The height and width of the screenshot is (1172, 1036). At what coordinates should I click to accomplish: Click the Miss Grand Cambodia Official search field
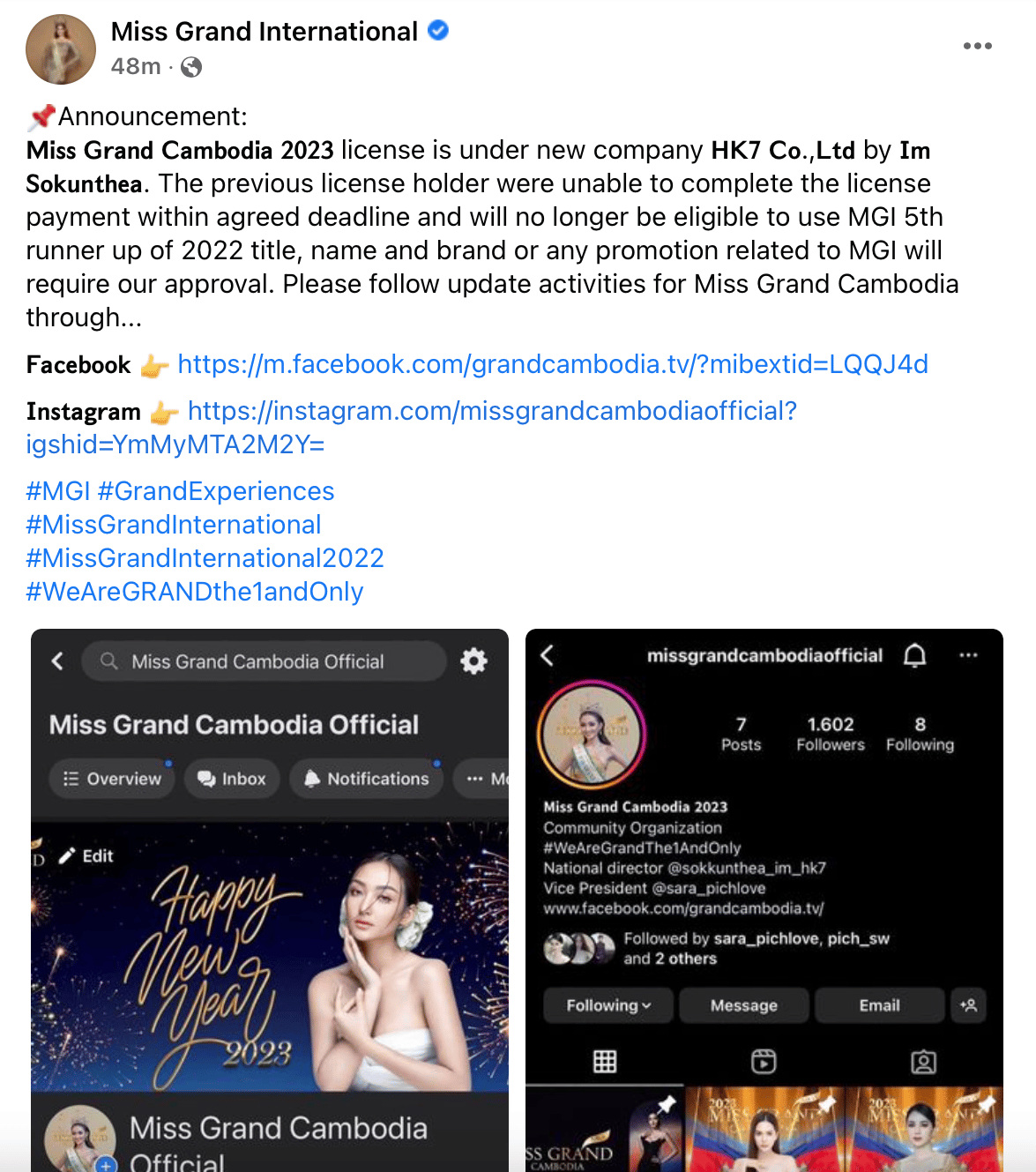(x=264, y=661)
